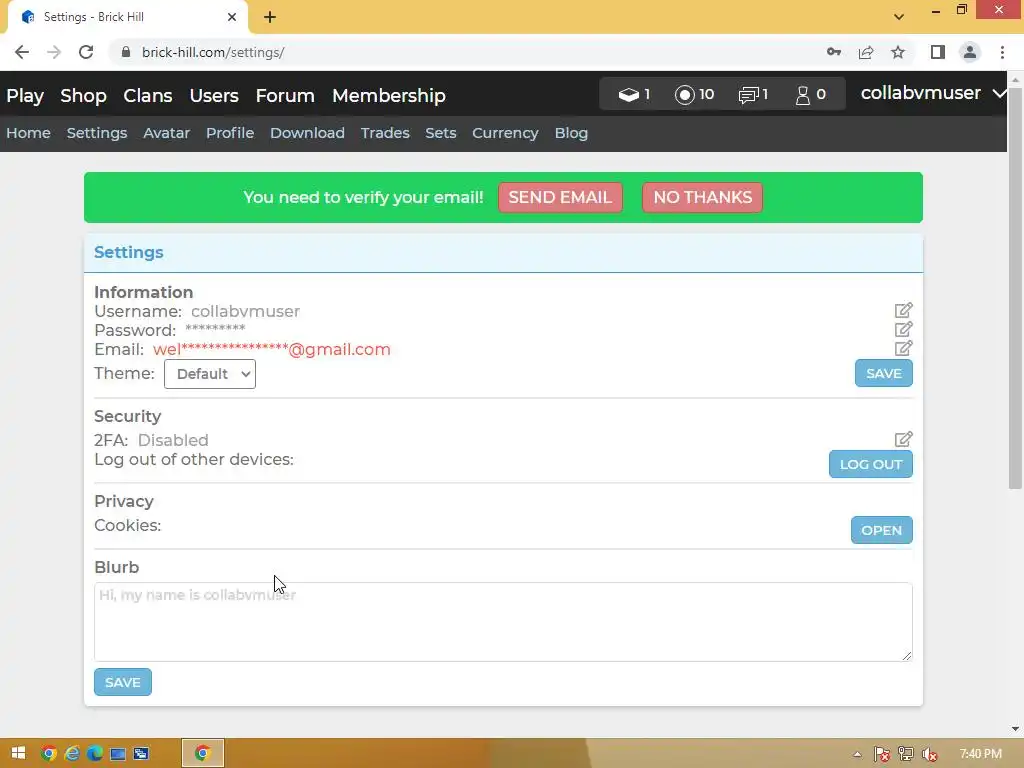The image size is (1024, 768).
Task: Open the Clans menu item
Action: [148, 95]
